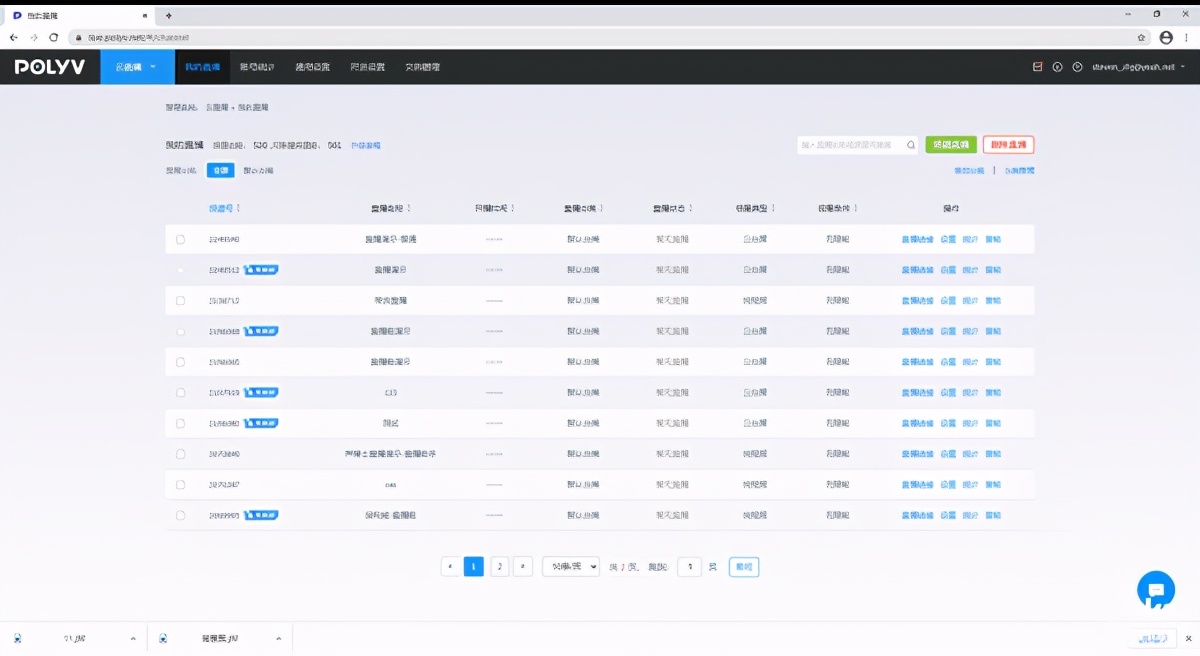Image resolution: width=1200 pixels, height=656 pixels.
Task: Tick the checkbox on the first table row
Action: coord(181,240)
